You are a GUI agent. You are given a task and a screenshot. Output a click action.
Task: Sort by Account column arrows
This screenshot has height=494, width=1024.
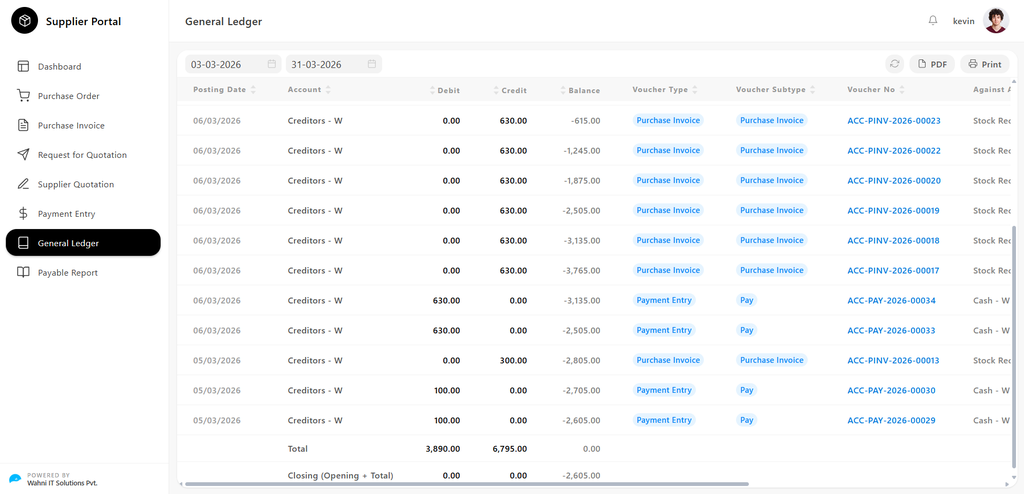tap(328, 90)
